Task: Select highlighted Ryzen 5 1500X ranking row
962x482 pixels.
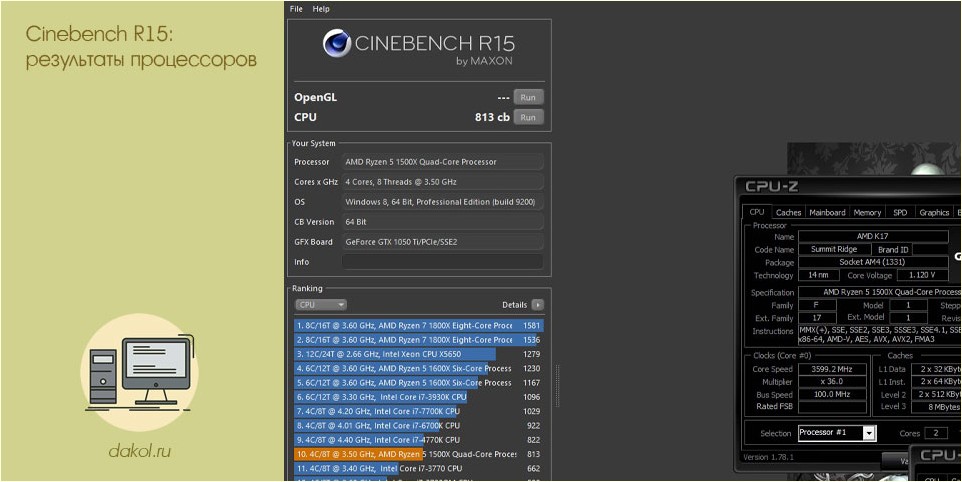Action: 418,454
